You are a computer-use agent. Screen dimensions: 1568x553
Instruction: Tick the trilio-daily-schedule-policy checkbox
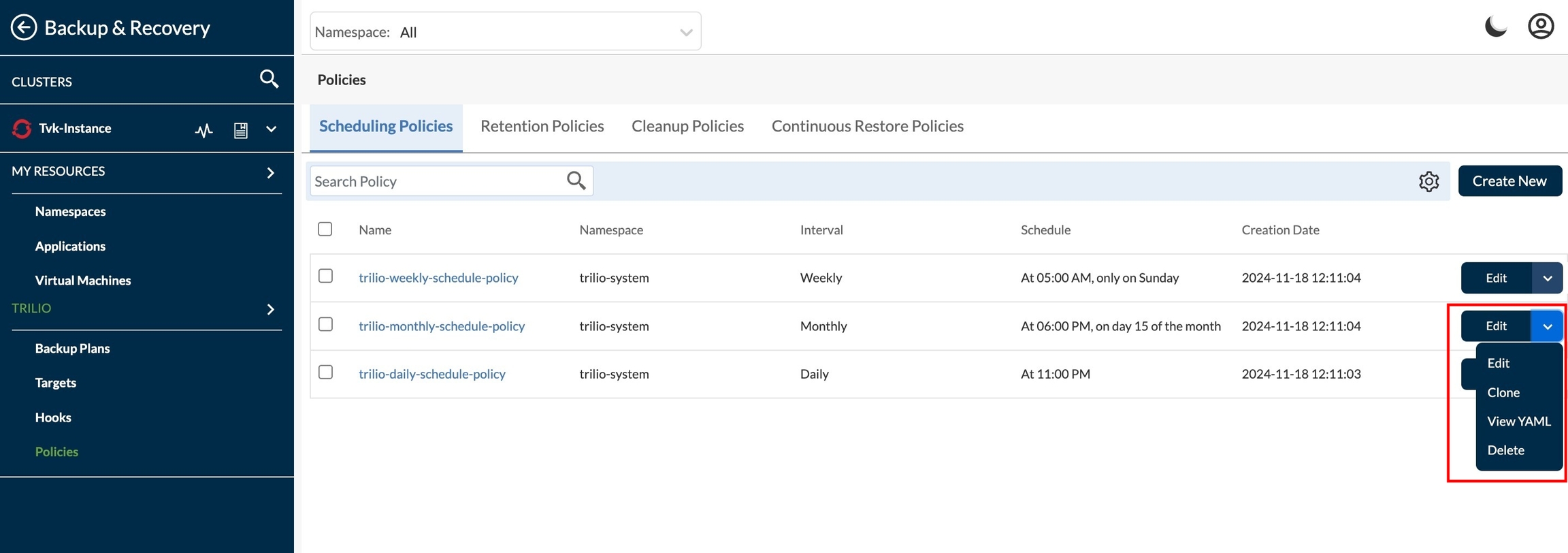pos(325,372)
